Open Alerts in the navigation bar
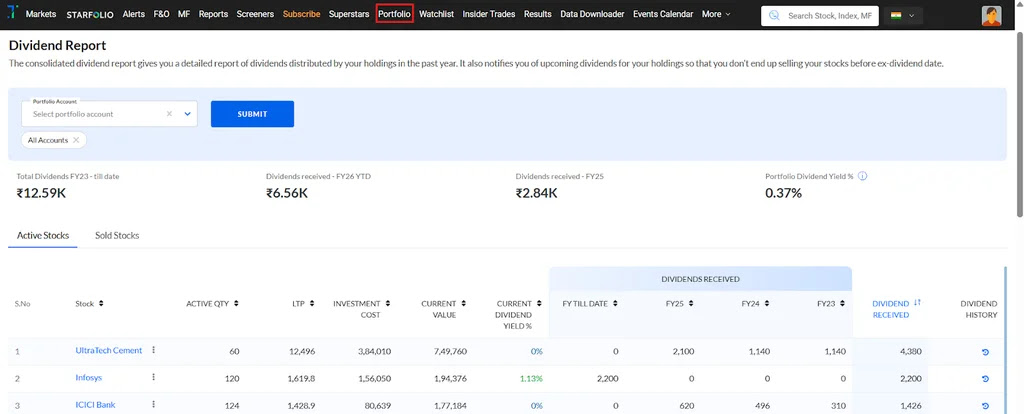Viewport: 1024px width, 414px height. [134, 14]
